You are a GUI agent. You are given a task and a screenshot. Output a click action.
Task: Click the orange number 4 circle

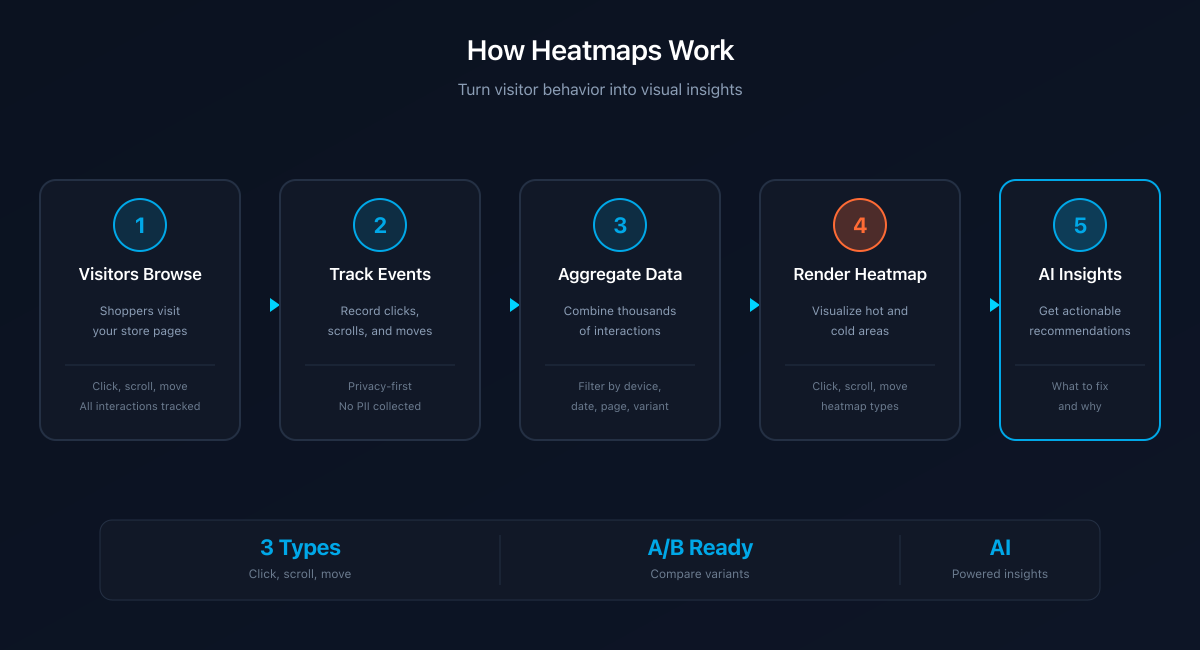860,225
